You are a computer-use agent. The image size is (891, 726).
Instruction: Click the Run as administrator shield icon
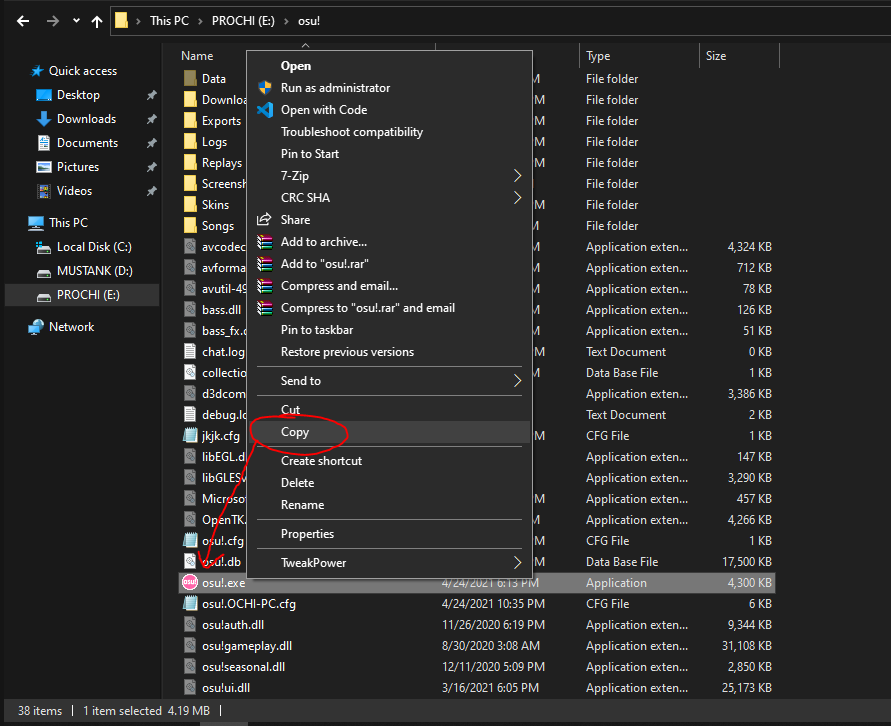coord(265,87)
